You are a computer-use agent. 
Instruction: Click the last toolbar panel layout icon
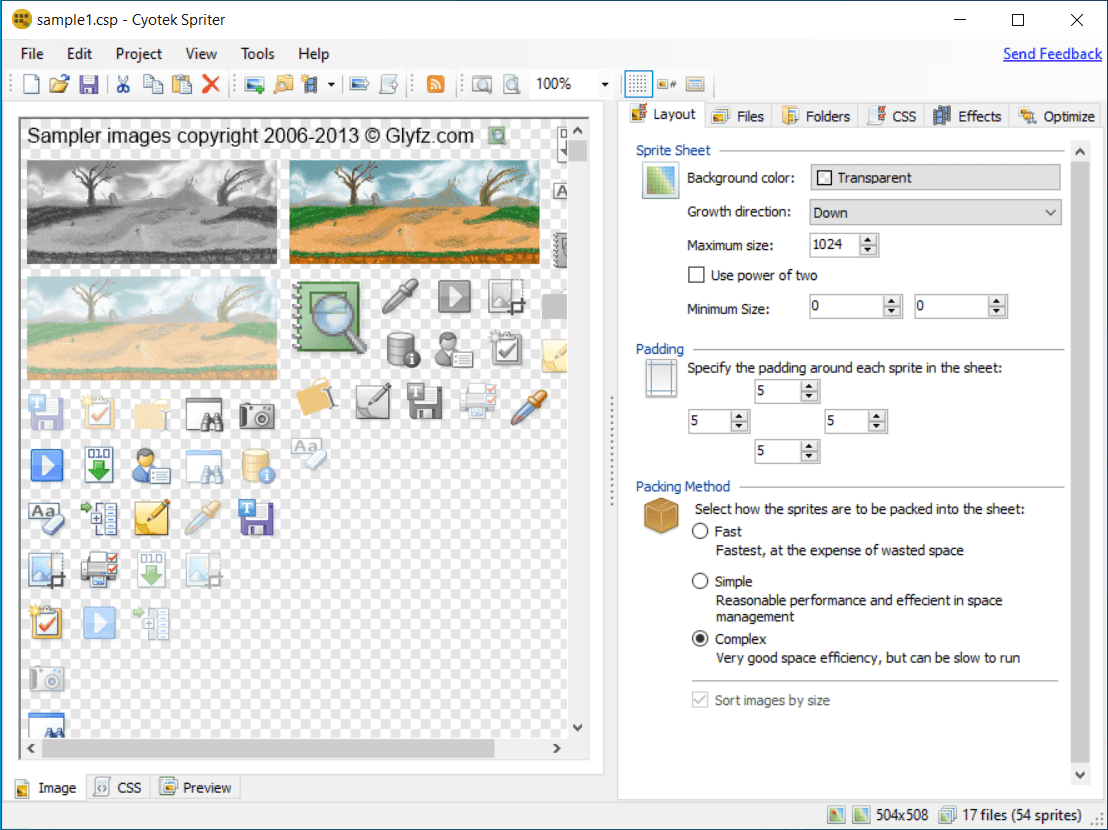(x=695, y=84)
